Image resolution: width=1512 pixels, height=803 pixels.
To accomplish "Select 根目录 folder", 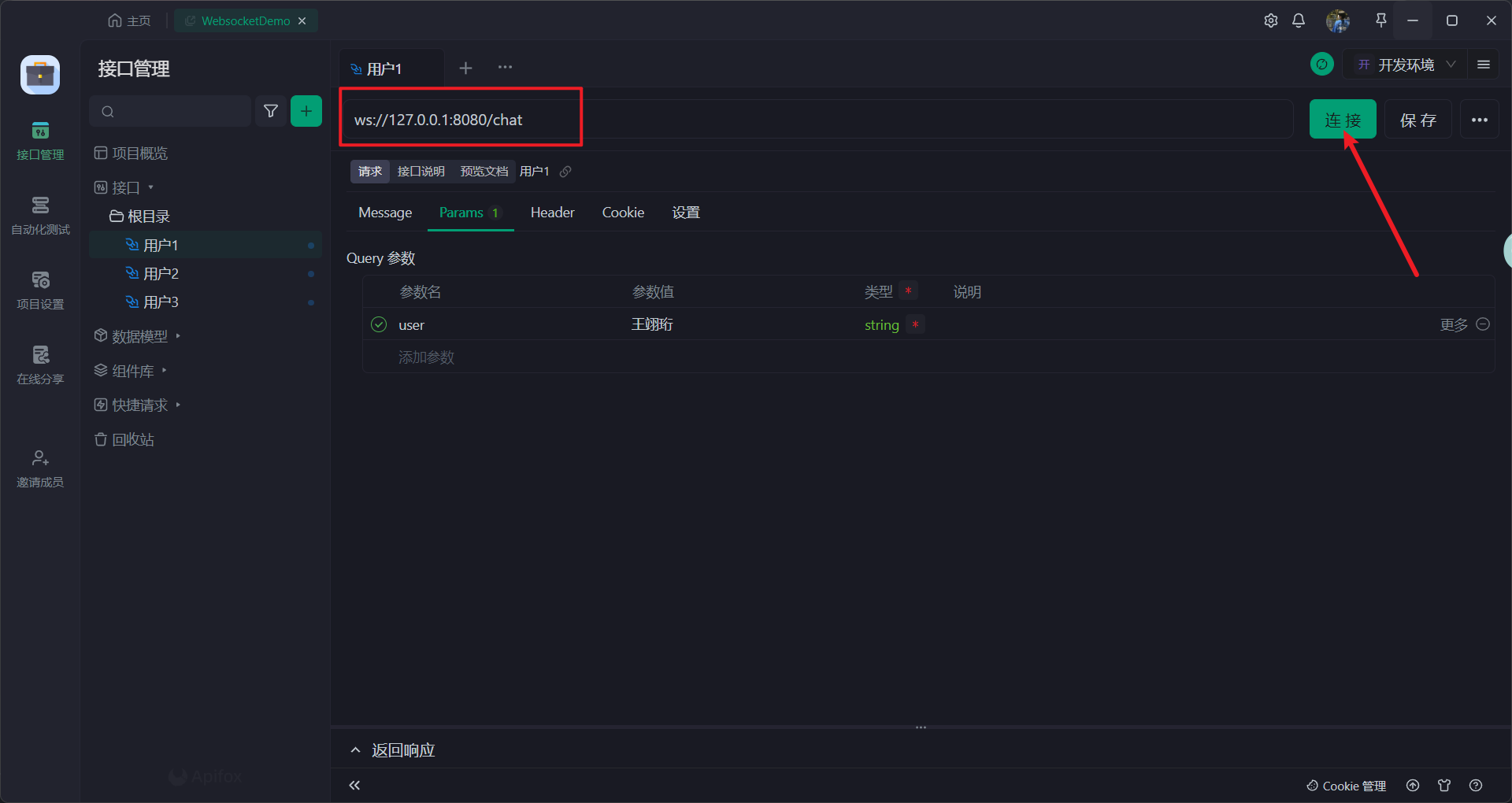I will (140, 216).
